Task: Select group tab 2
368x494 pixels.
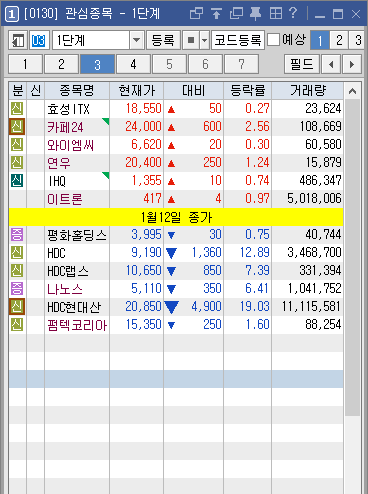Action: click(61, 64)
